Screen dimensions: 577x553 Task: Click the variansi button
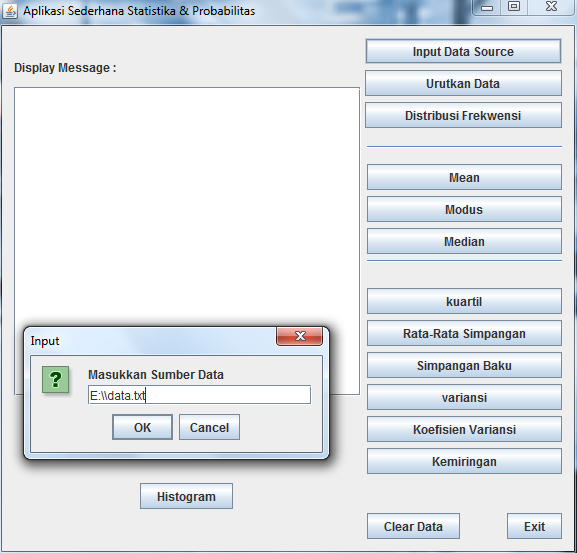[x=464, y=397]
